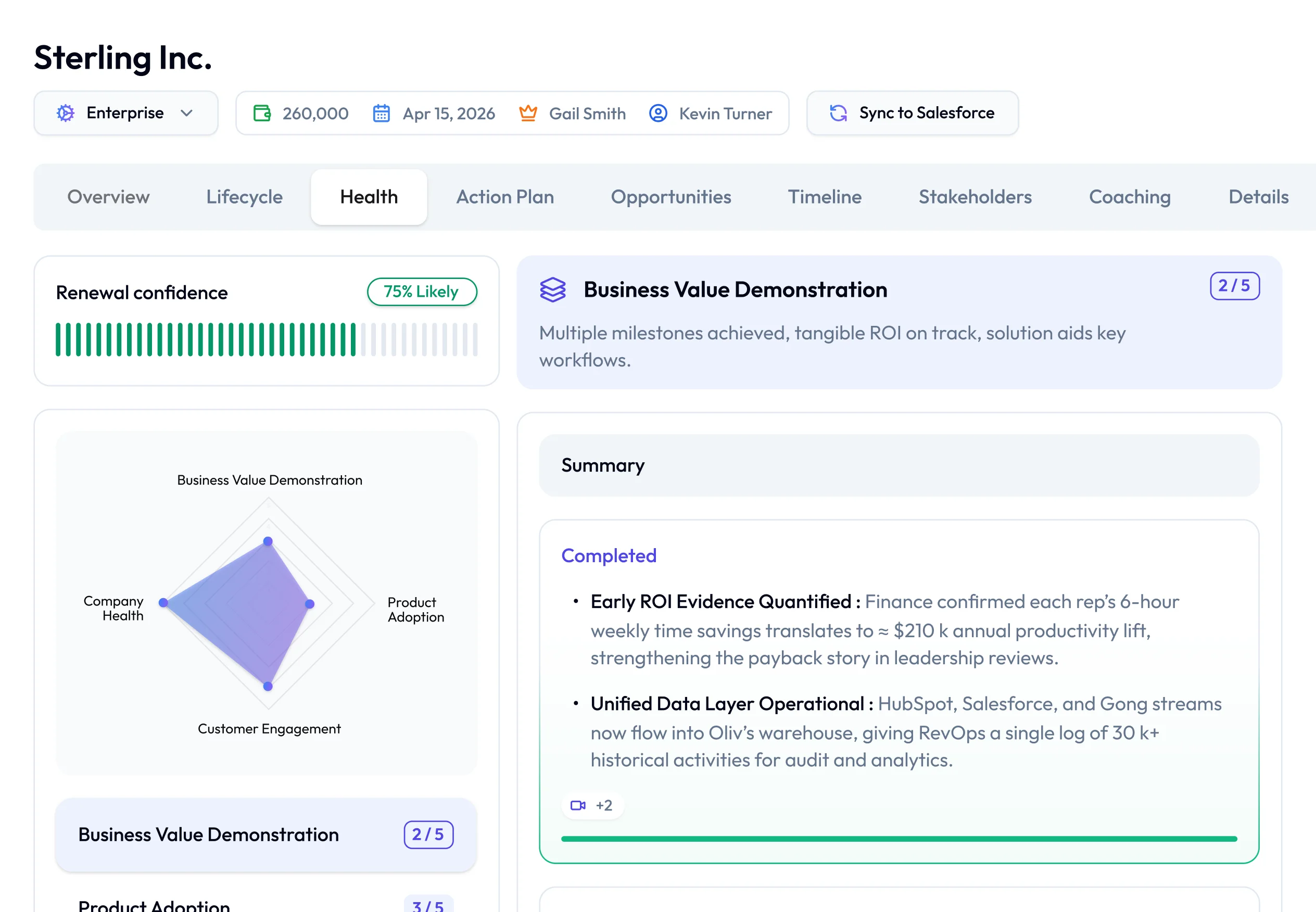This screenshot has height=912, width=1316.
Task: Select the Business Value Demonstration score row
Action: click(265, 835)
